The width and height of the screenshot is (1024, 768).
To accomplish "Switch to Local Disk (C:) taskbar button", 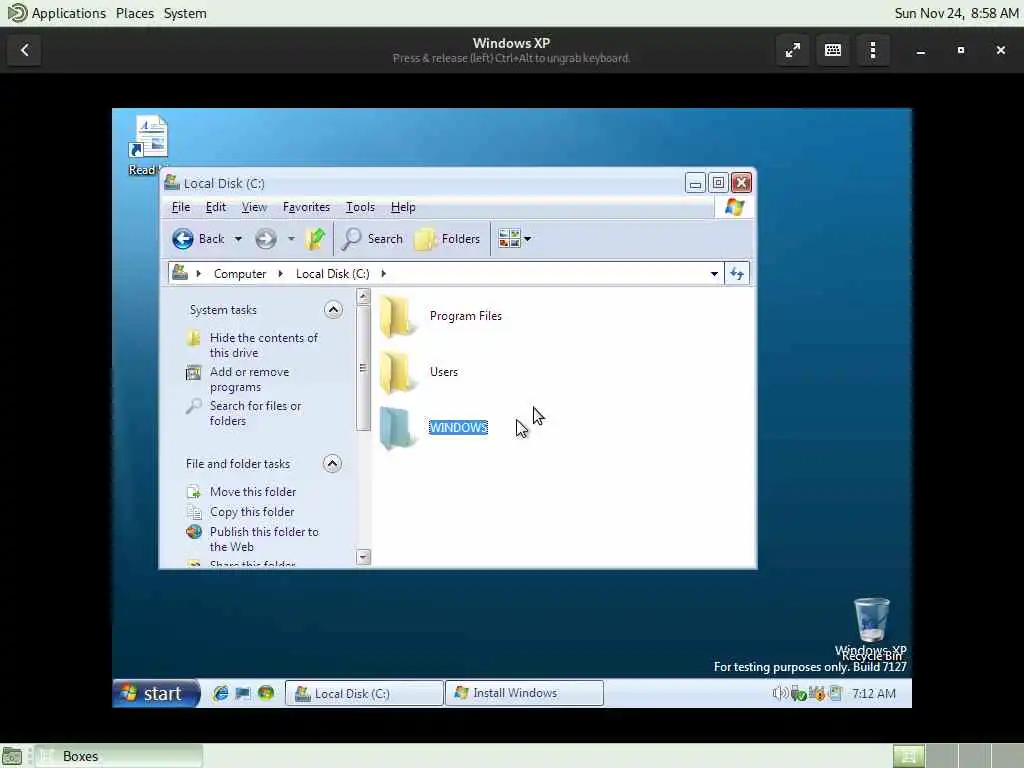I will pos(364,694).
